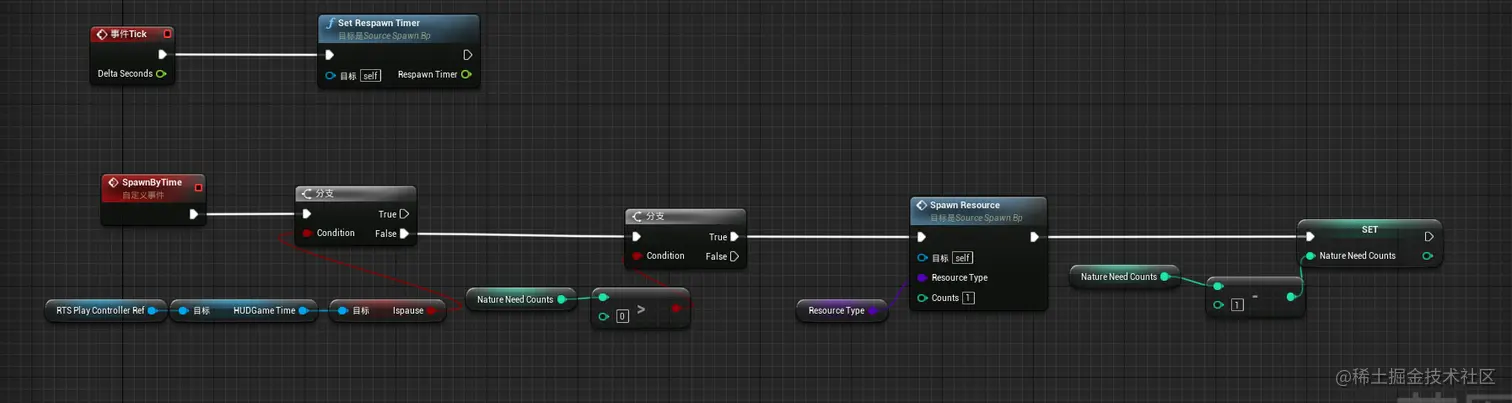Image resolution: width=1512 pixels, height=403 pixels.
Task: Click the self field in Set Respawn Timer
Action: pos(370,76)
